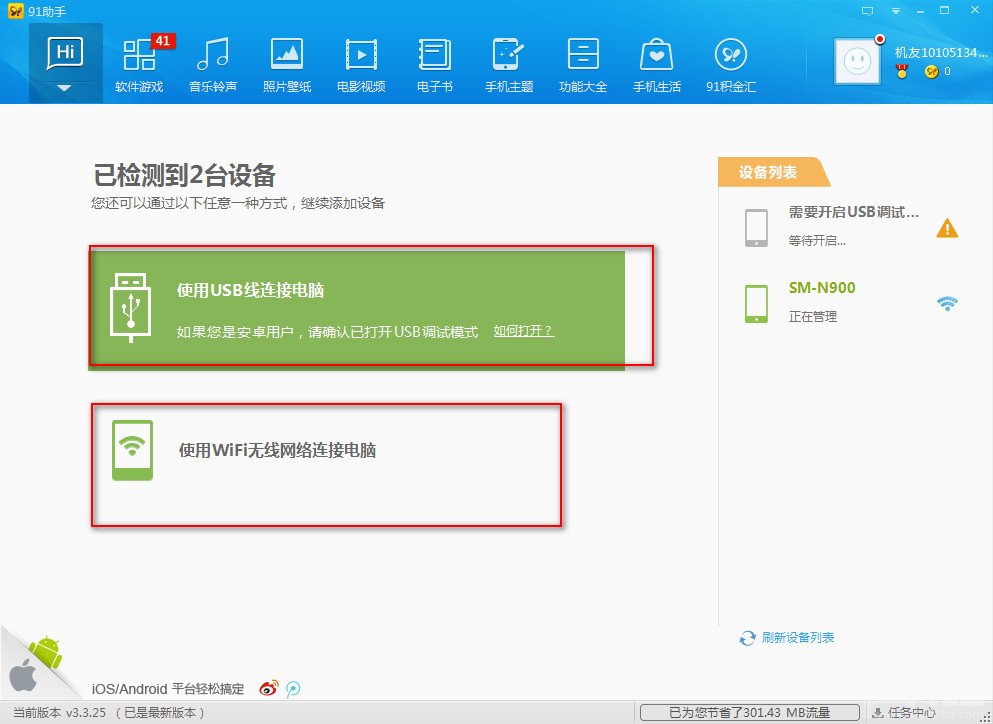Select device 需要开启USB调试

(x=852, y=227)
